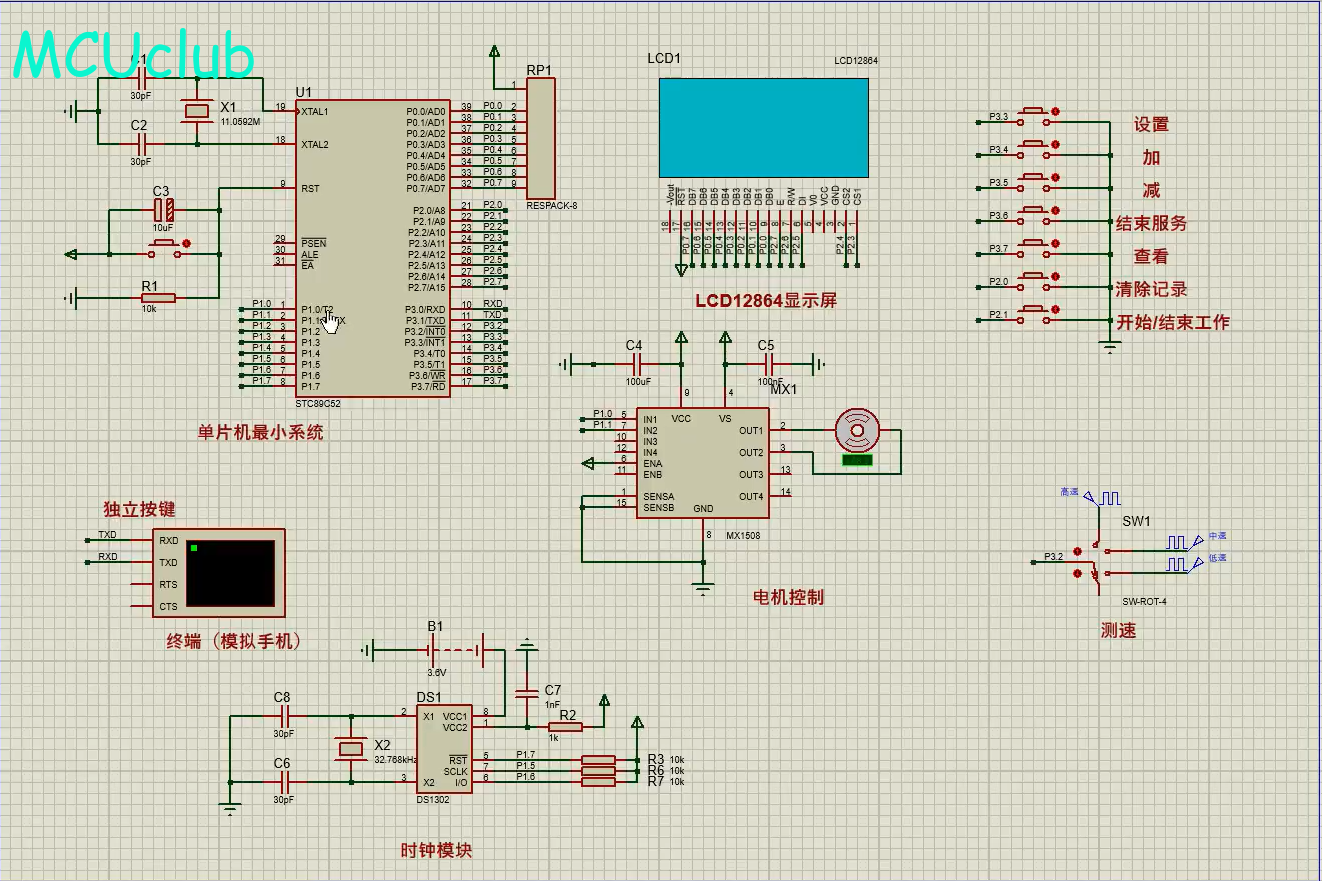This screenshot has height=881, width=1322.
Task: Click the OUT1 pin label on MX1508
Action: (x=751, y=431)
